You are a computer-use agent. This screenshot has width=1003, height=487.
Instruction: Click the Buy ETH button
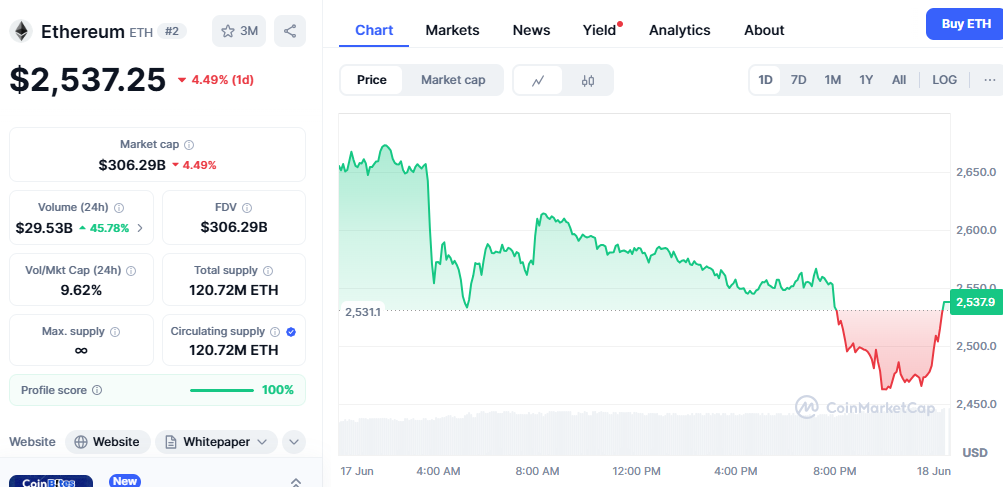coord(965,24)
